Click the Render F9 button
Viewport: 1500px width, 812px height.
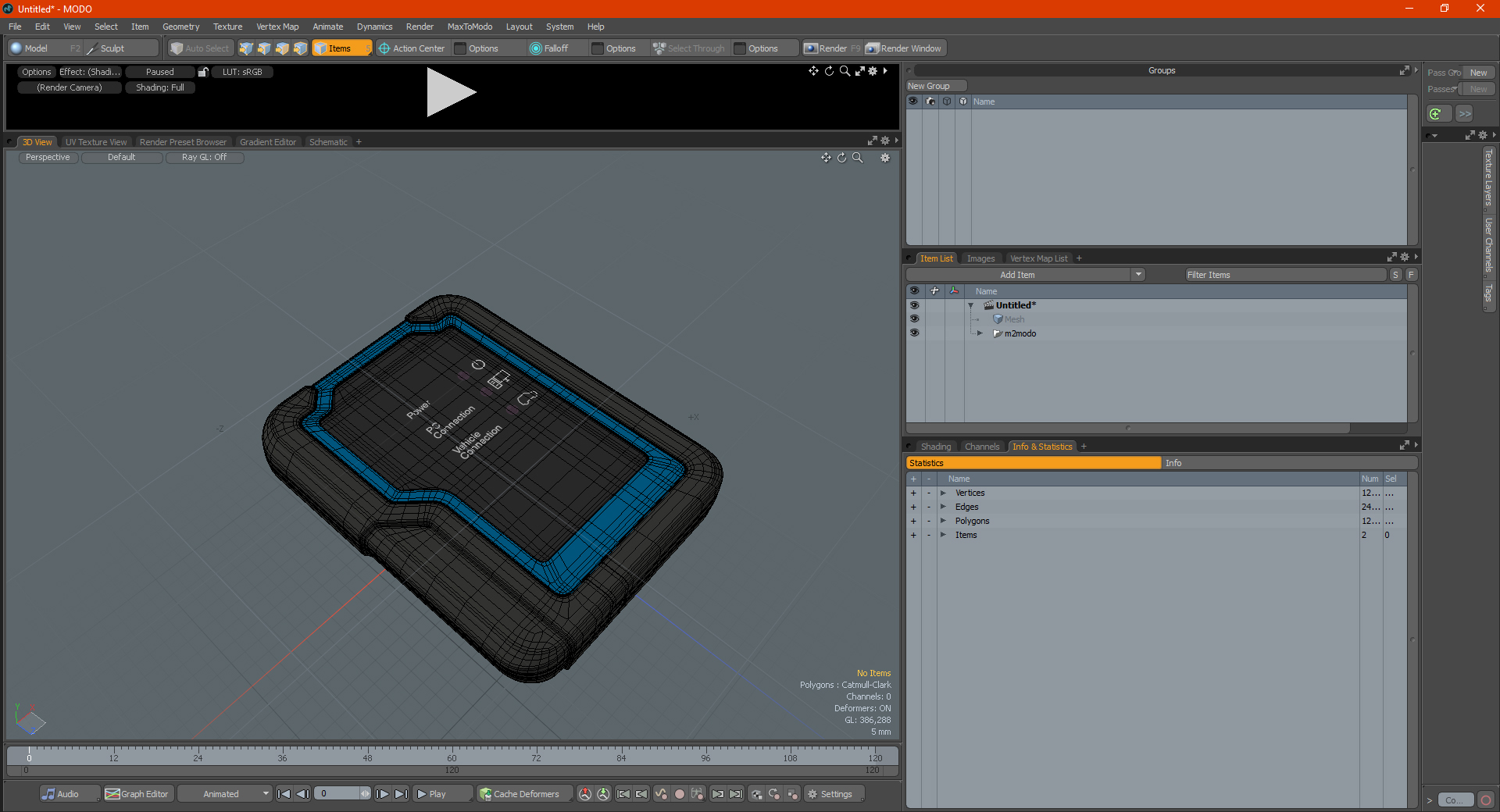click(x=832, y=48)
